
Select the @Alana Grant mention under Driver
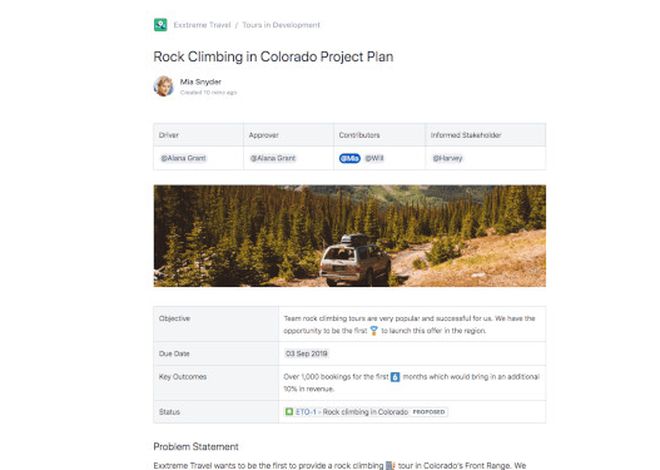click(183, 158)
